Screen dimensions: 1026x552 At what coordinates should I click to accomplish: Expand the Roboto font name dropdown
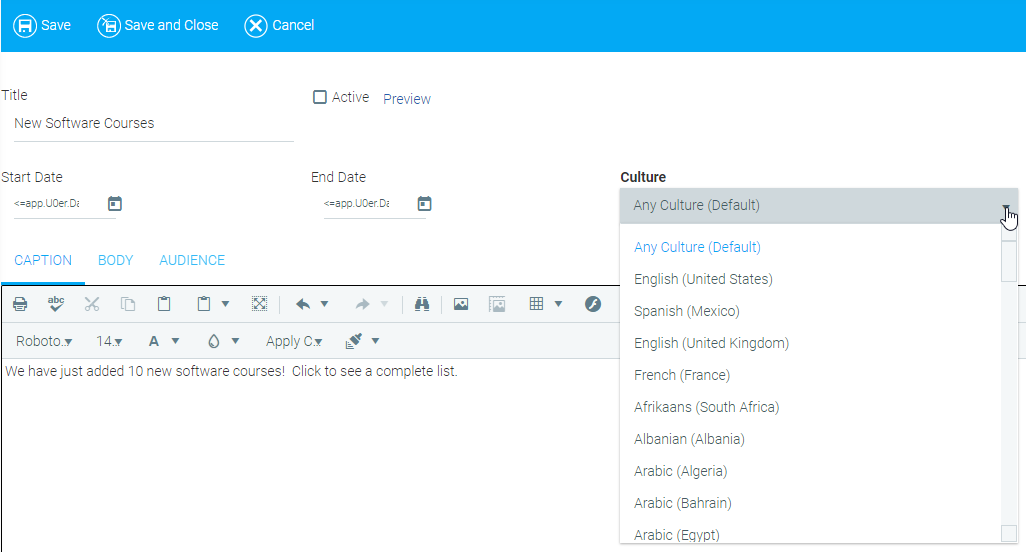click(x=44, y=341)
